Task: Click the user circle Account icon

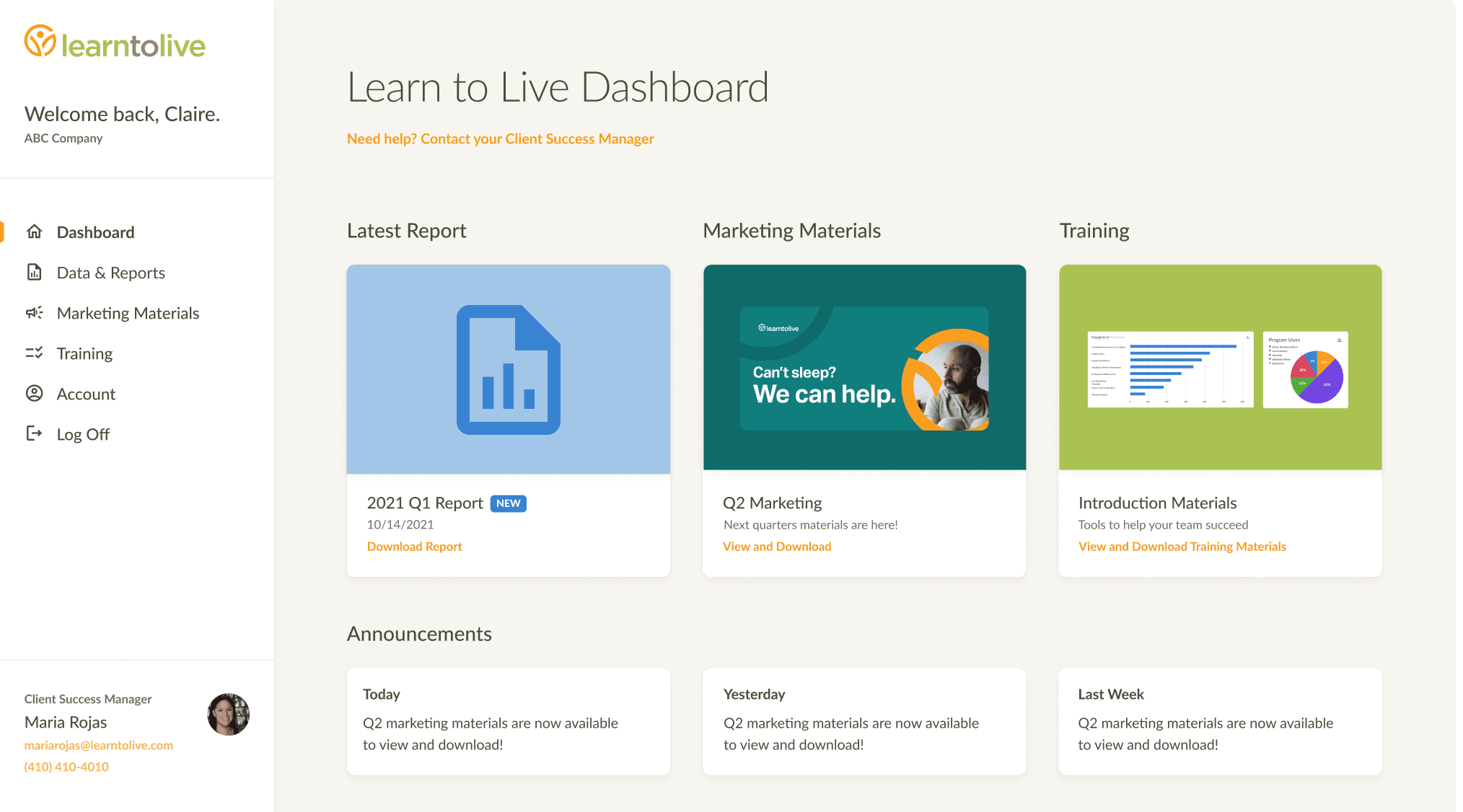Action: coord(34,393)
